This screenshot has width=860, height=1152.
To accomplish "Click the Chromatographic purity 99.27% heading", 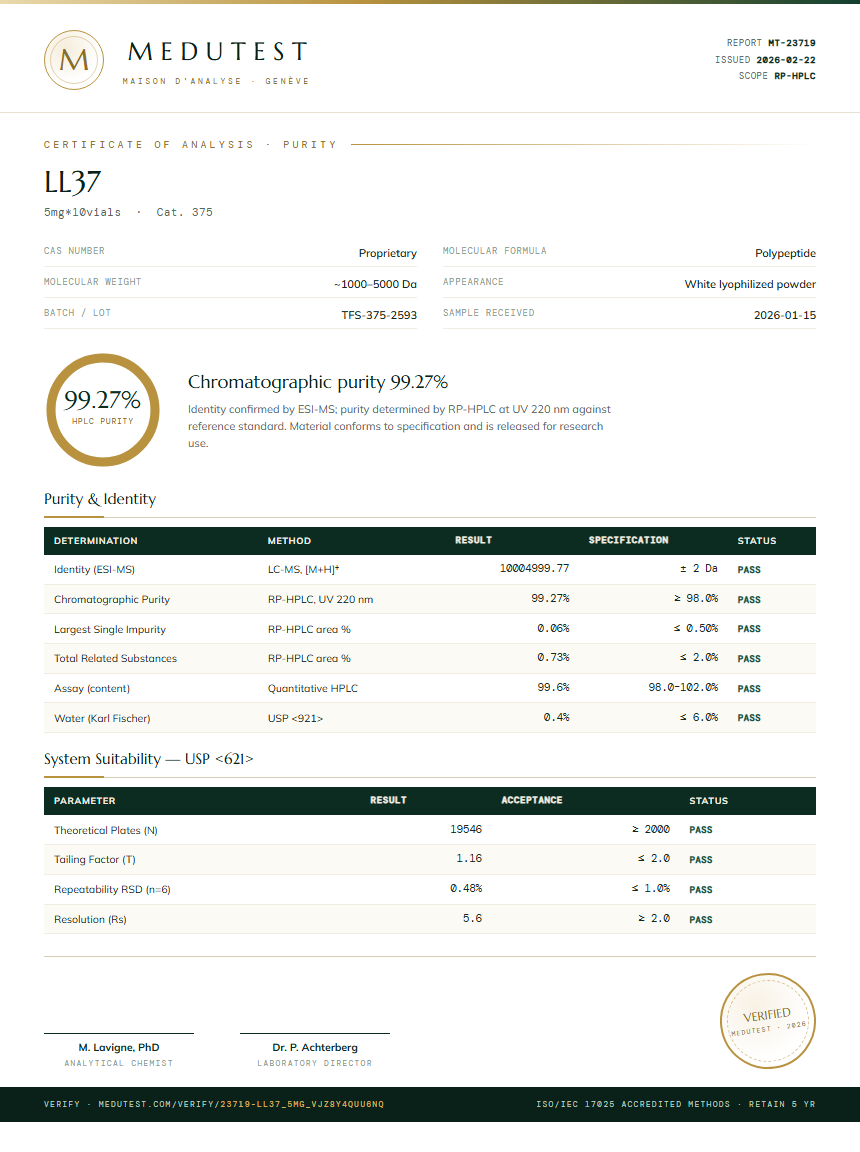I will 317,382.
